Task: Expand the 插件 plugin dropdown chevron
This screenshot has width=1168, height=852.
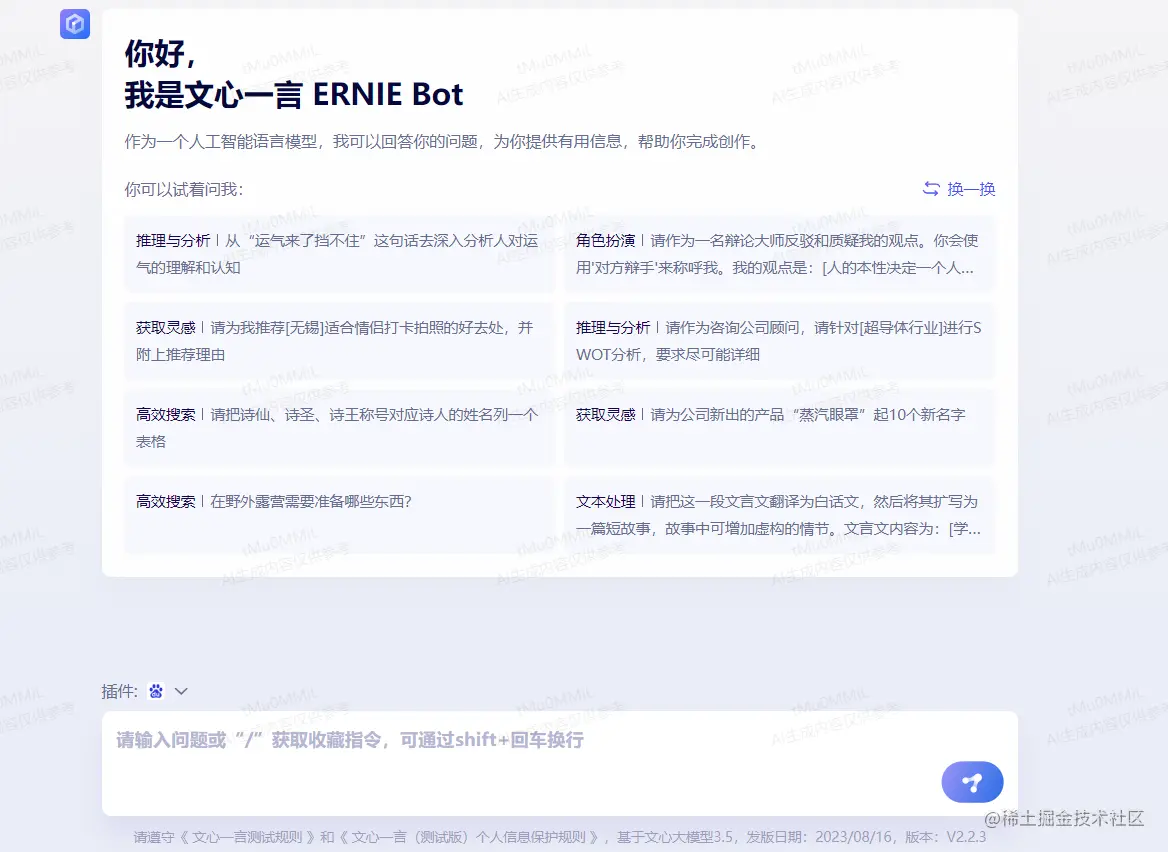Action: [181, 691]
